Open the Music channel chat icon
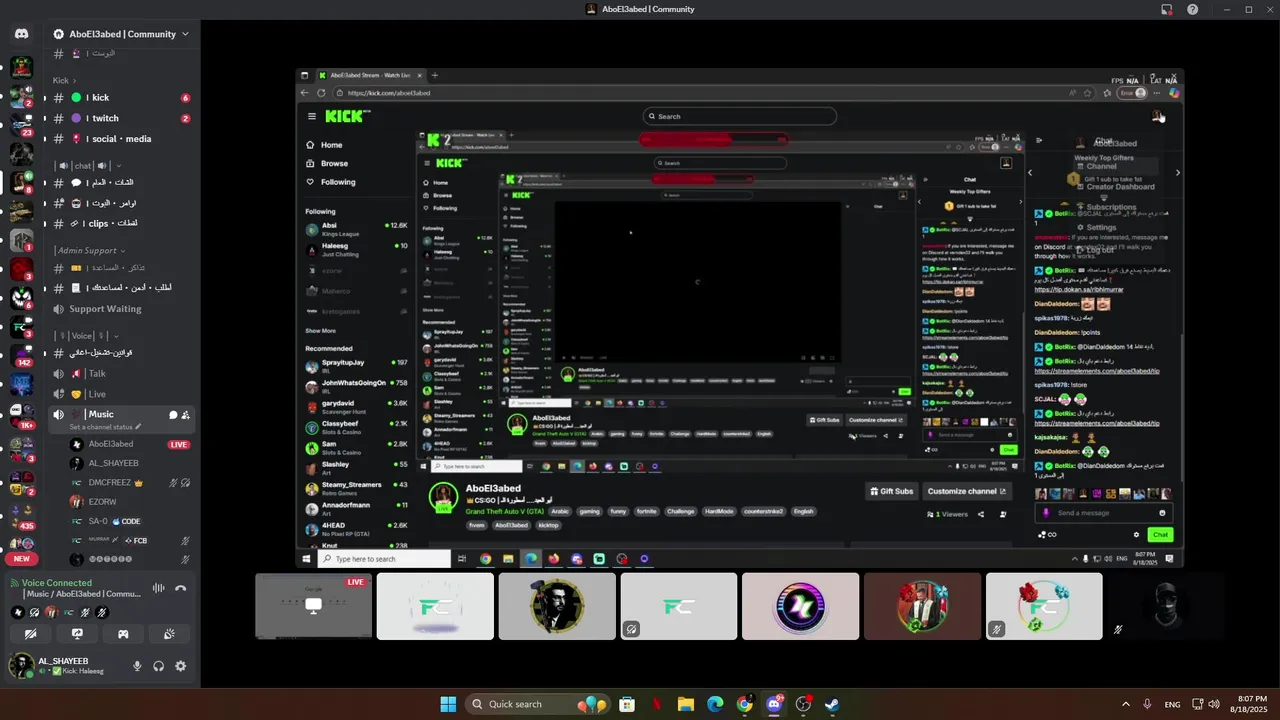 [173, 415]
